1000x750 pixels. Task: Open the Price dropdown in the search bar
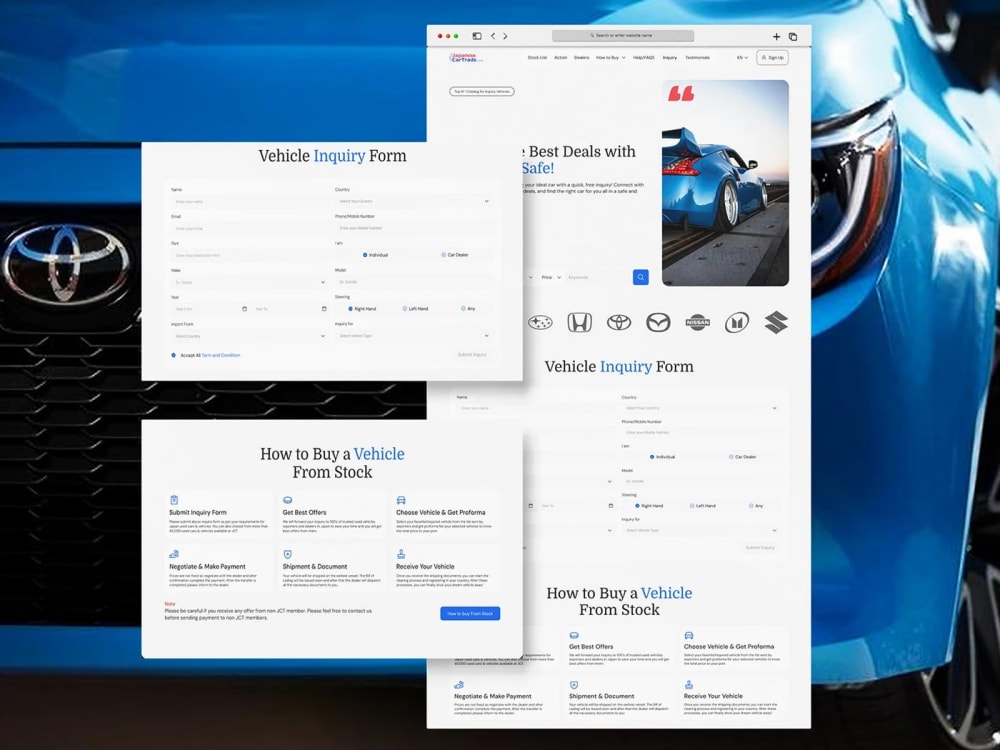551,277
